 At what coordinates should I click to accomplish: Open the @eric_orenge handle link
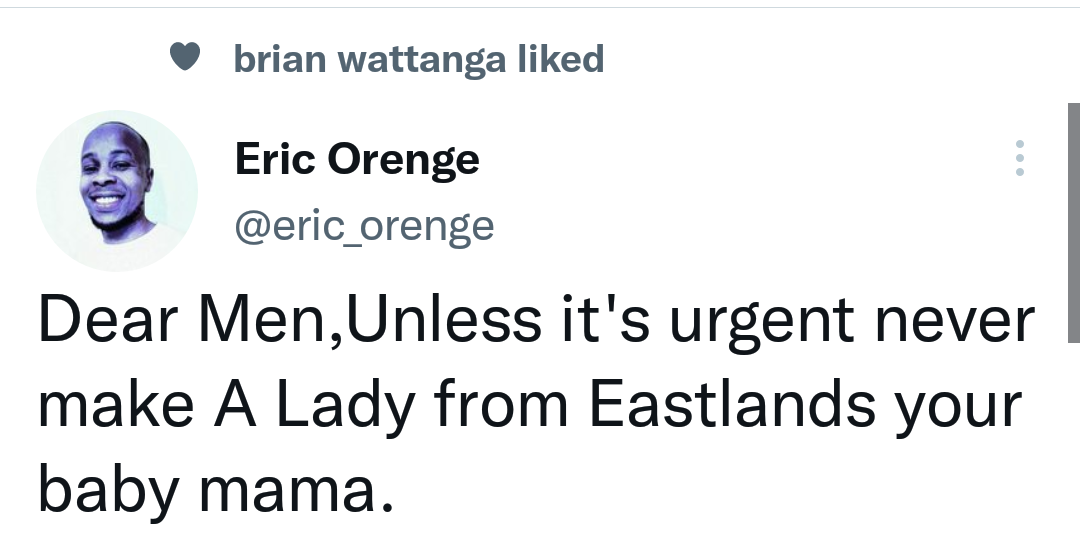click(x=364, y=226)
